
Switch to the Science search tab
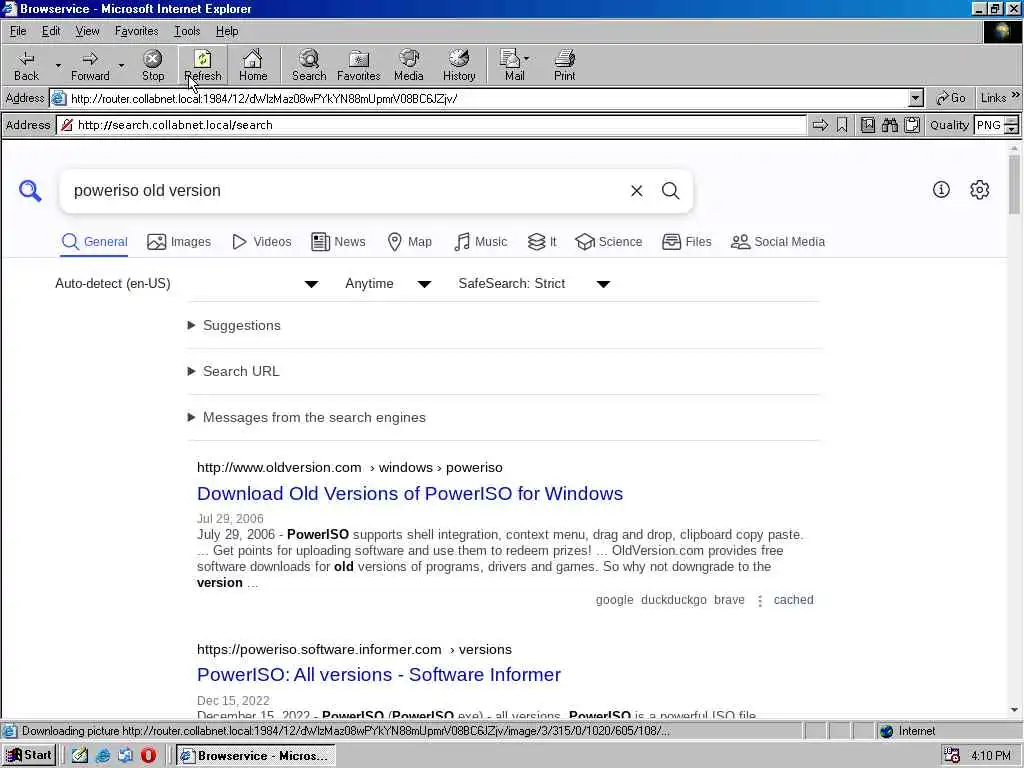pos(608,242)
